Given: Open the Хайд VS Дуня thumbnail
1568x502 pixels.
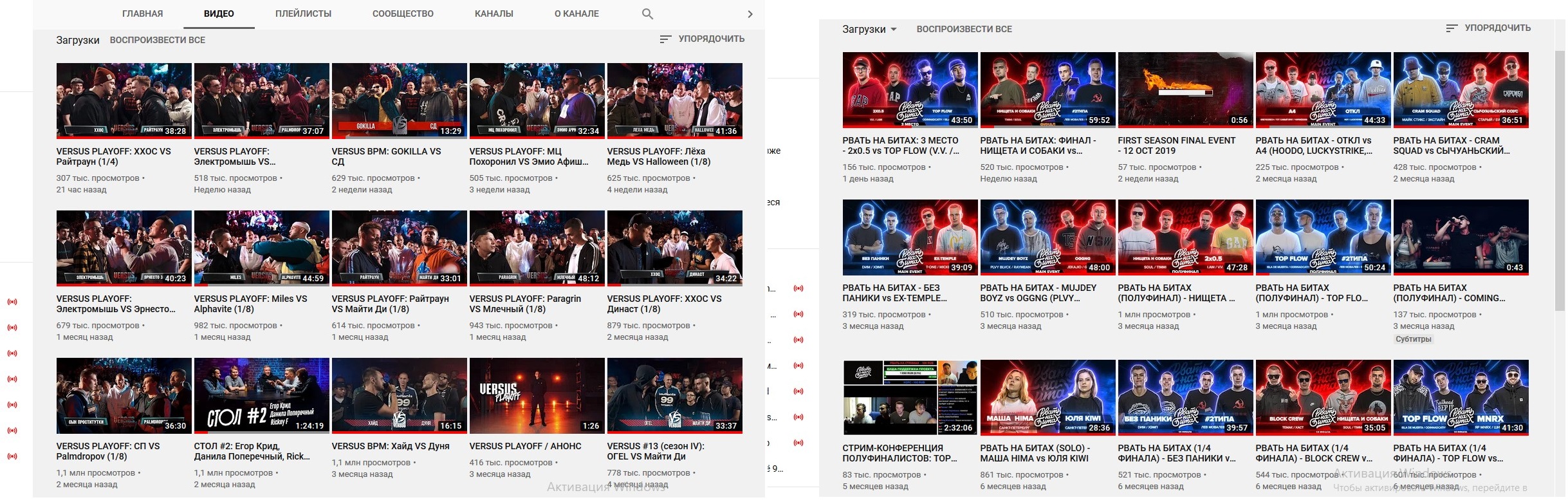Looking at the screenshot, I should 400,395.
